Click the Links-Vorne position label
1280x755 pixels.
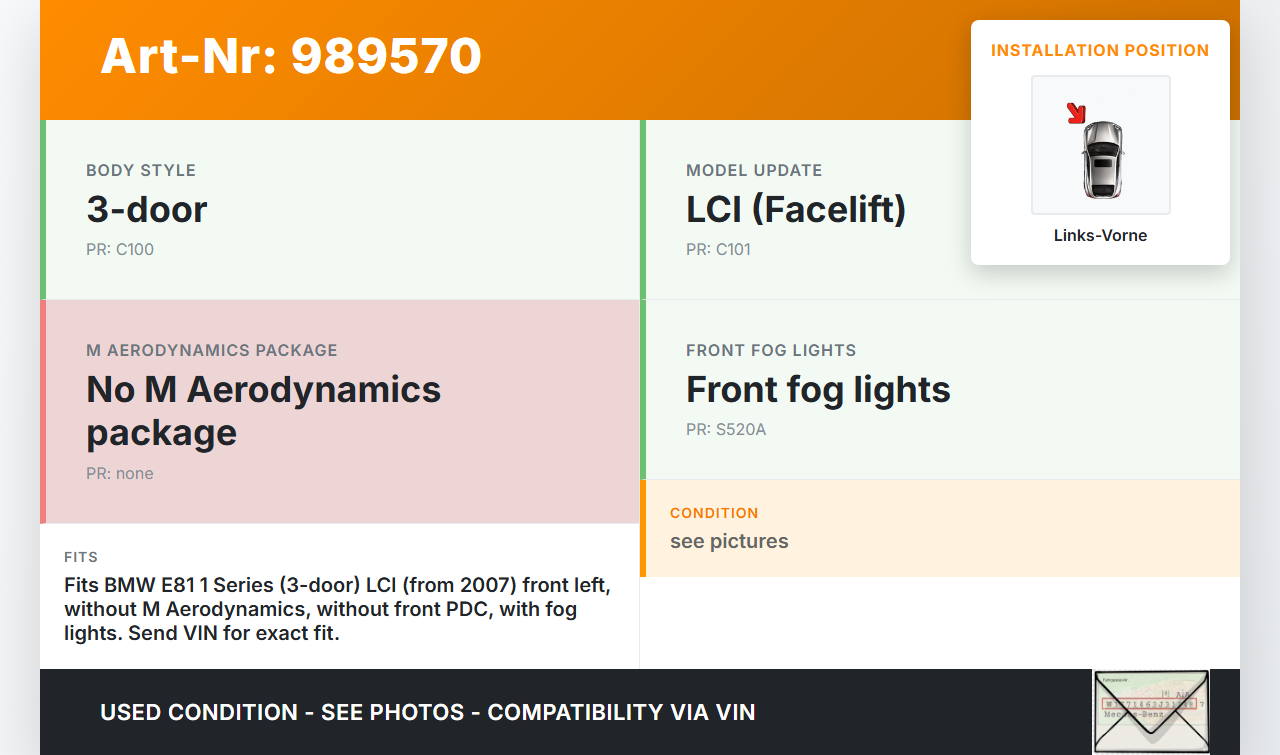coord(1100,236)
